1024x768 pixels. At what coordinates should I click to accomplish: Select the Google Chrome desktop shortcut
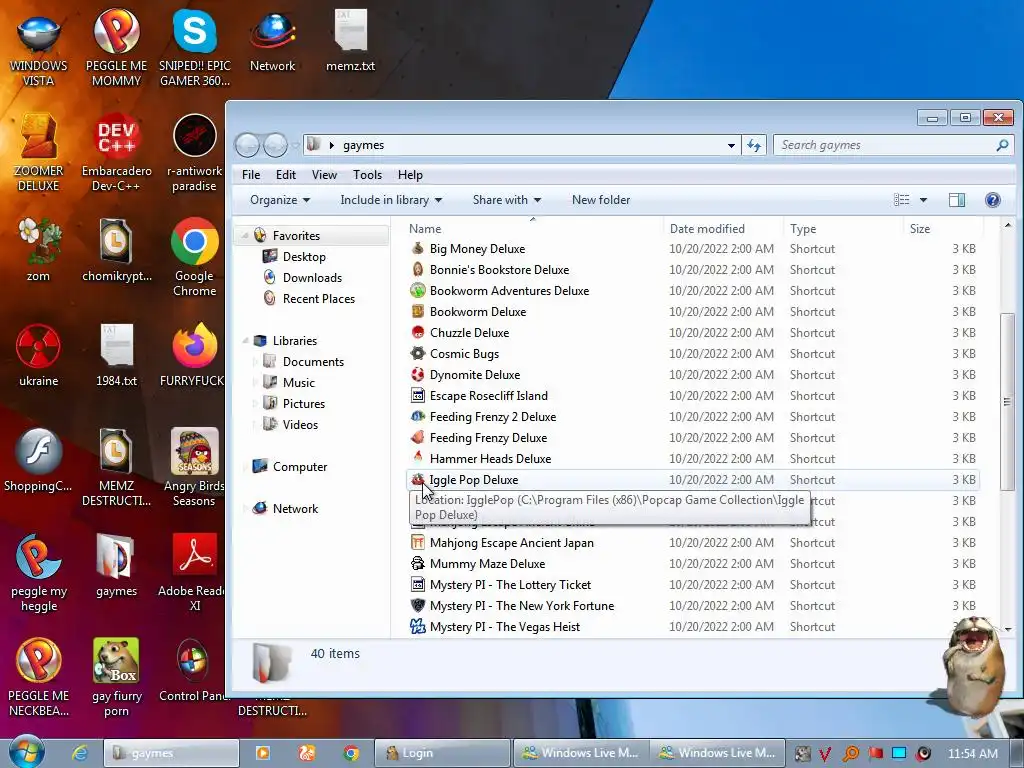[195, 257]
